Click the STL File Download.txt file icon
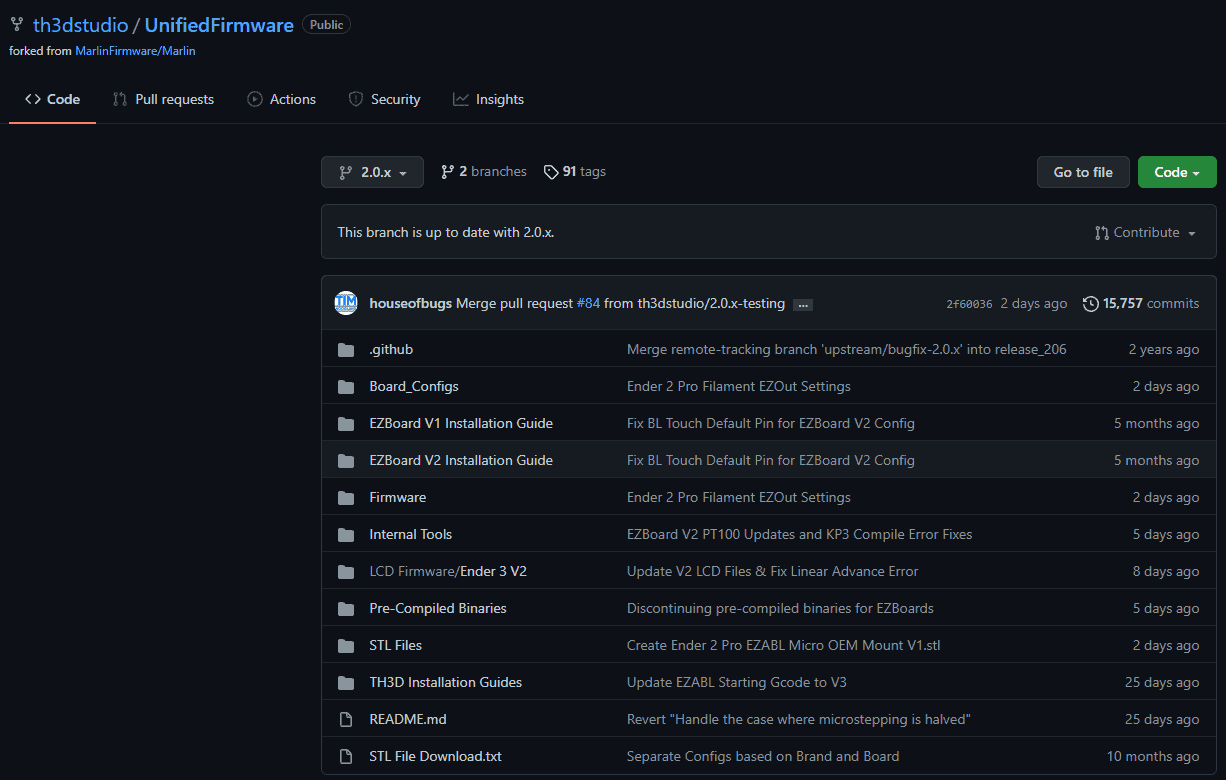The width and height of the screenshot is (1226, 780). (x=346, y=757)
